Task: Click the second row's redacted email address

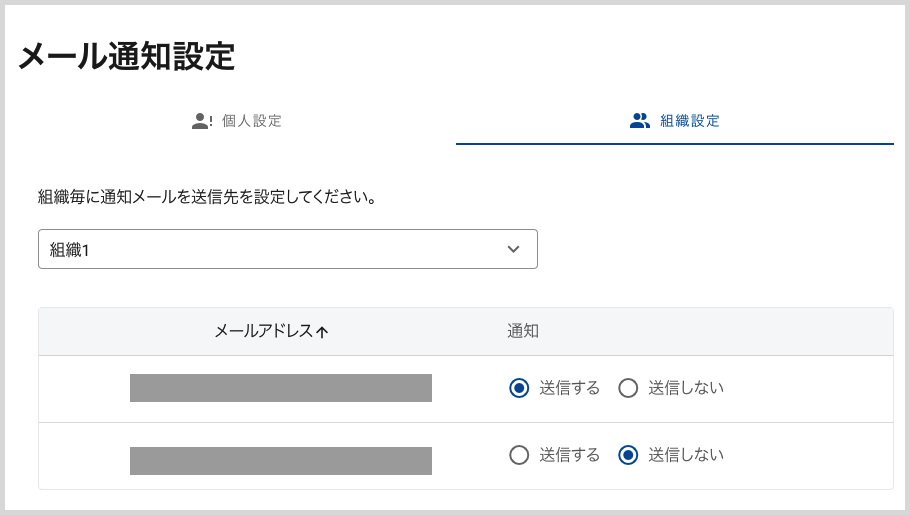Action: coord(280,460)
